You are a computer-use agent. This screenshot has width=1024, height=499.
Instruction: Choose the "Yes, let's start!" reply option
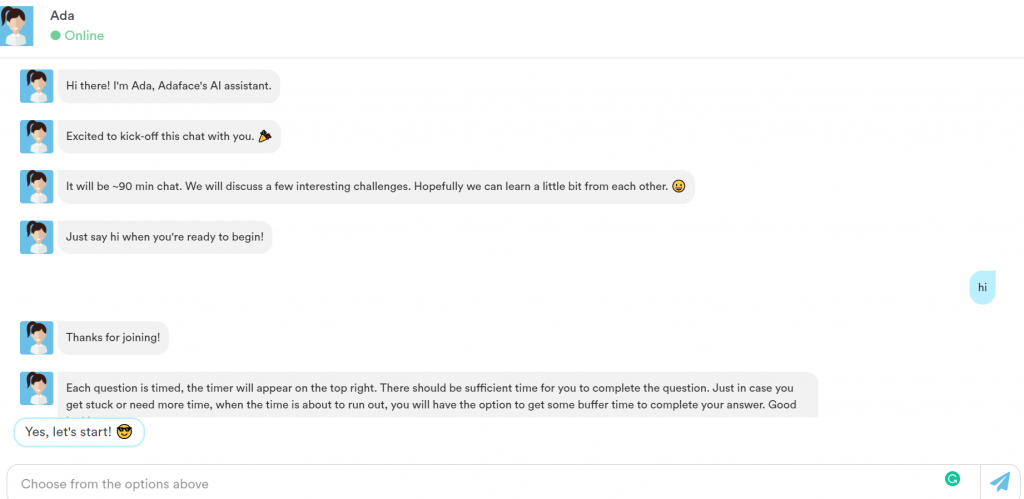[x=79, y=432]
